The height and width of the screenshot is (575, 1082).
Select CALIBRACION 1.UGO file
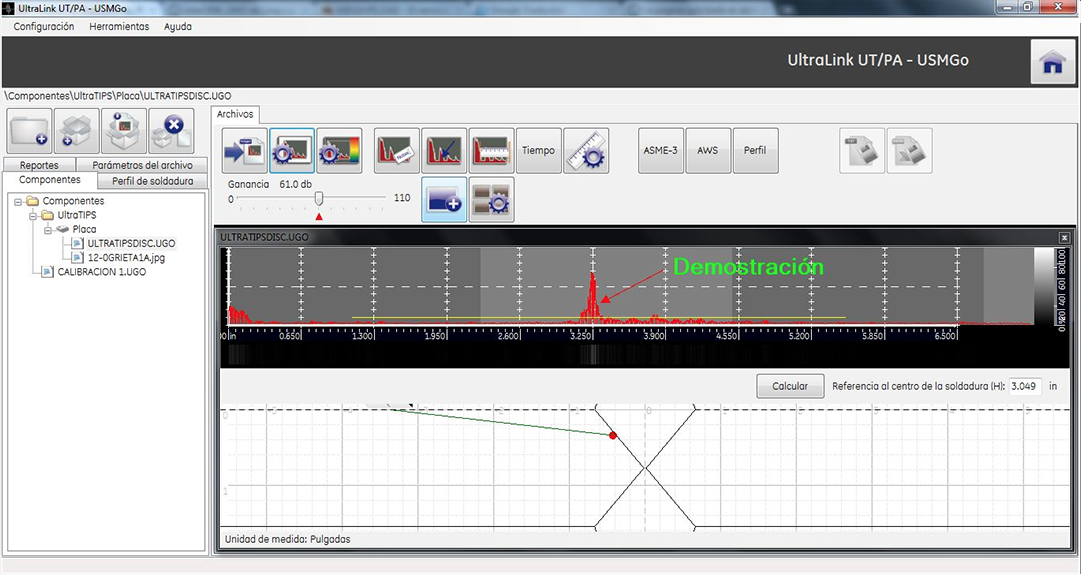101,272
